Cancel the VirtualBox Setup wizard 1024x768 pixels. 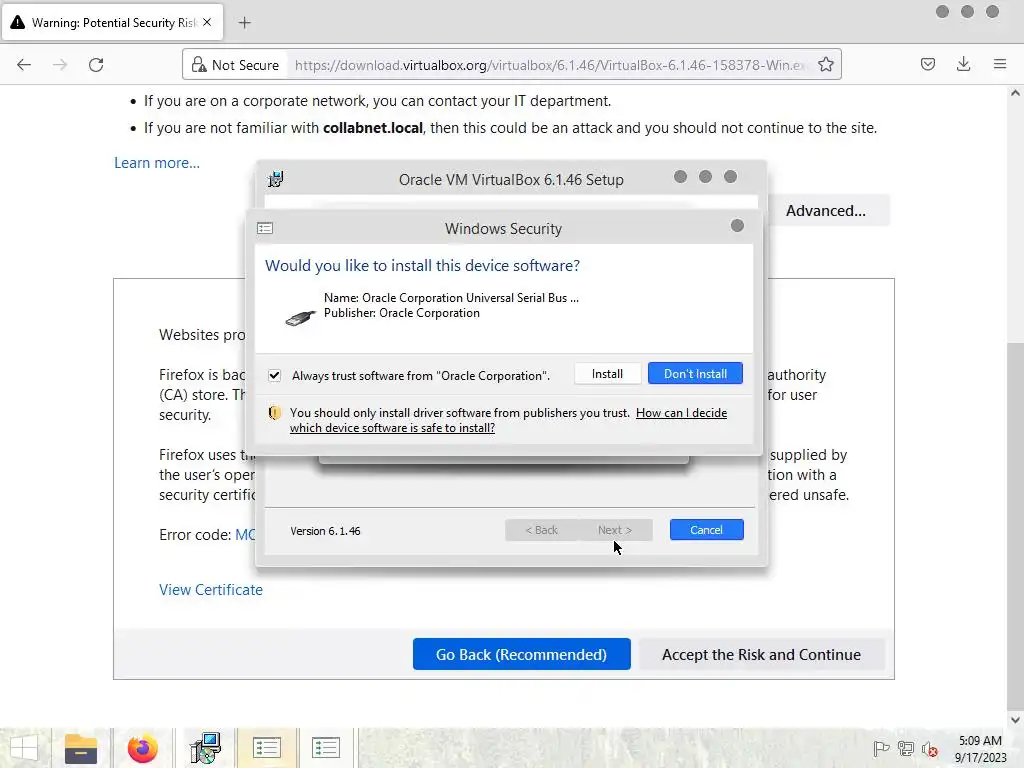[x=707, y=530]
